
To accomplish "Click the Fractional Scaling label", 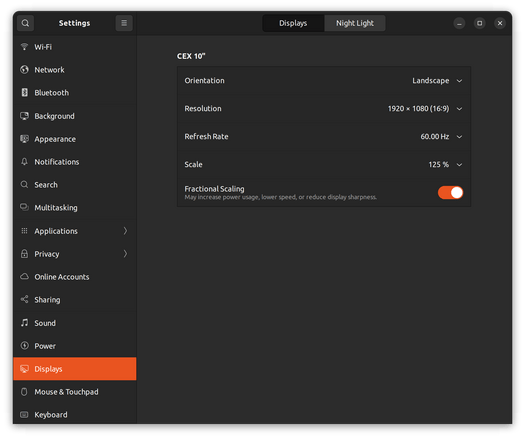I will pos(214,189).
